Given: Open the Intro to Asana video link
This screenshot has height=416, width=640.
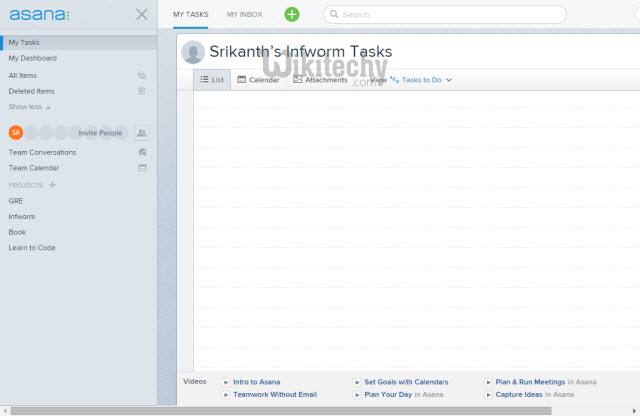Looking at the screenshot, I should point(257,382).
